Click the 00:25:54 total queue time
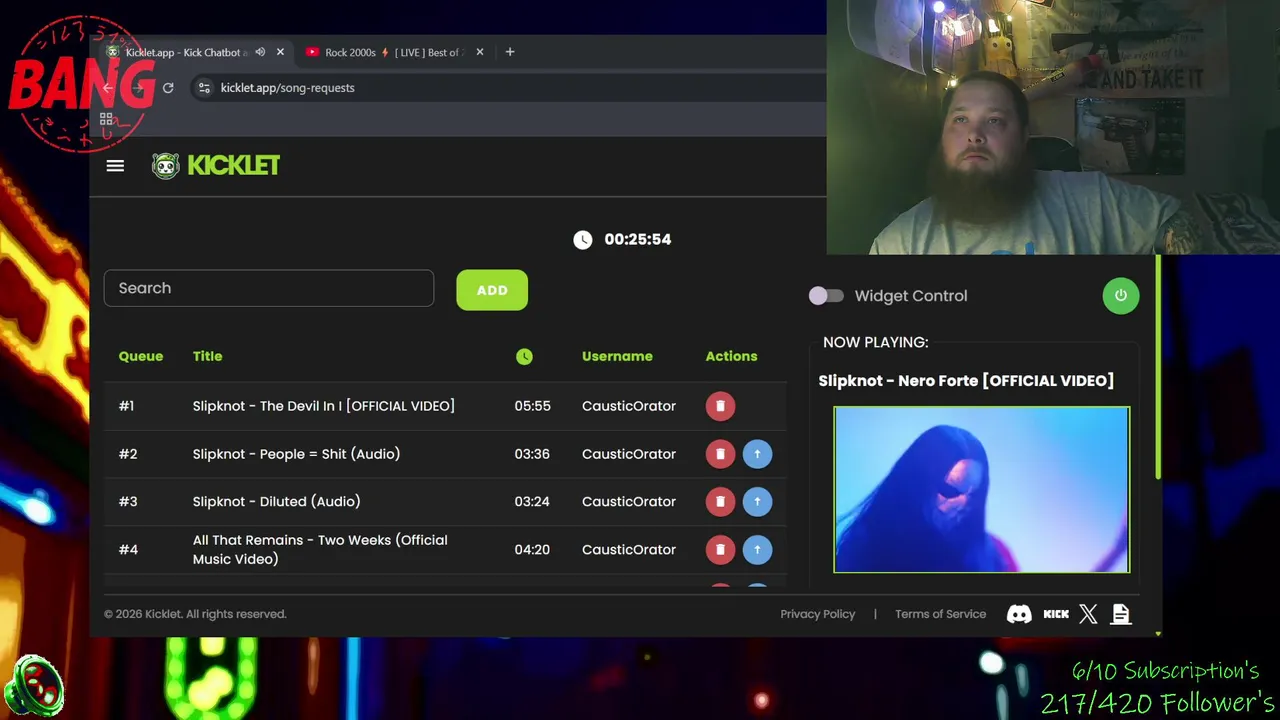 point(638,239)
